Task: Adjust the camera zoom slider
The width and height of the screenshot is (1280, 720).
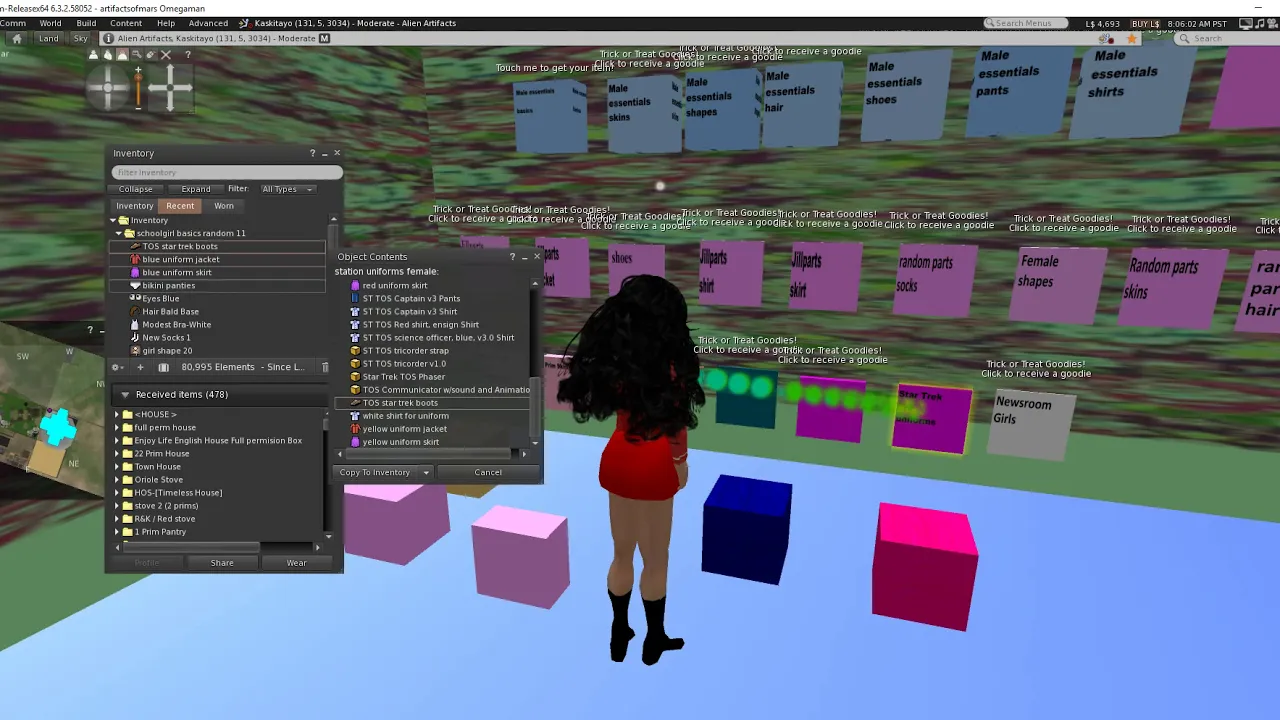Action: (x=139, y=88)
